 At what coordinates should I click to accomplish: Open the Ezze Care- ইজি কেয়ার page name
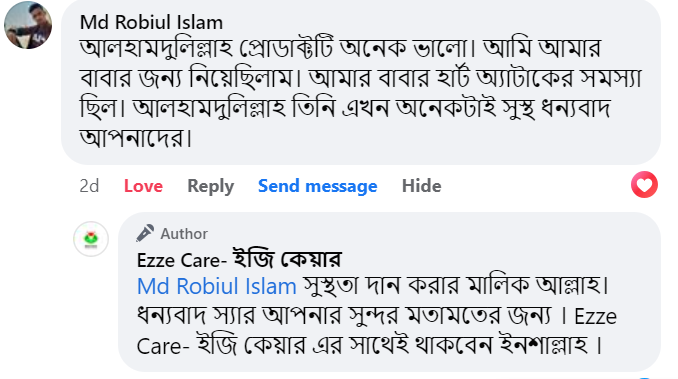pos(239,260)
